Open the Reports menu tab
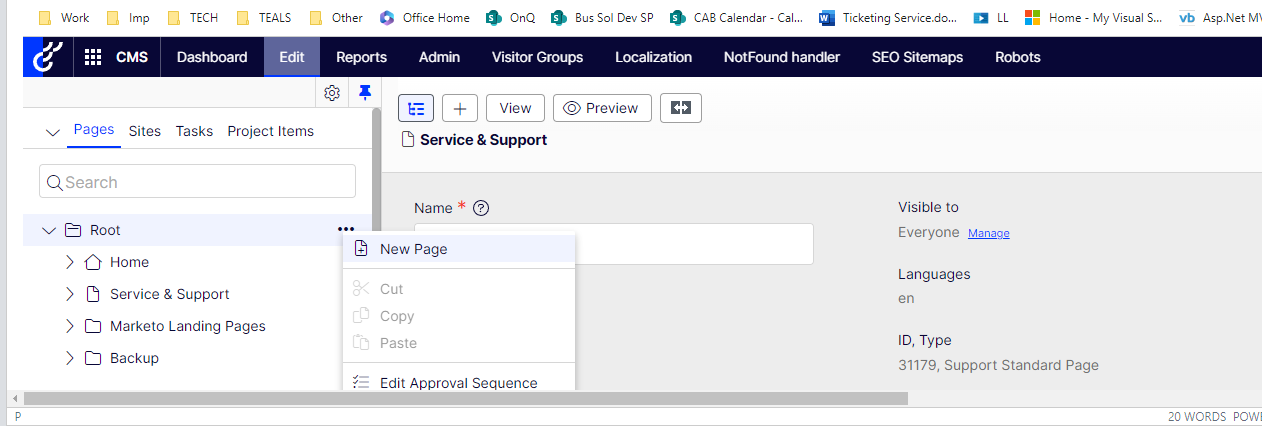1262x426 pixels. tap(361, 57)
